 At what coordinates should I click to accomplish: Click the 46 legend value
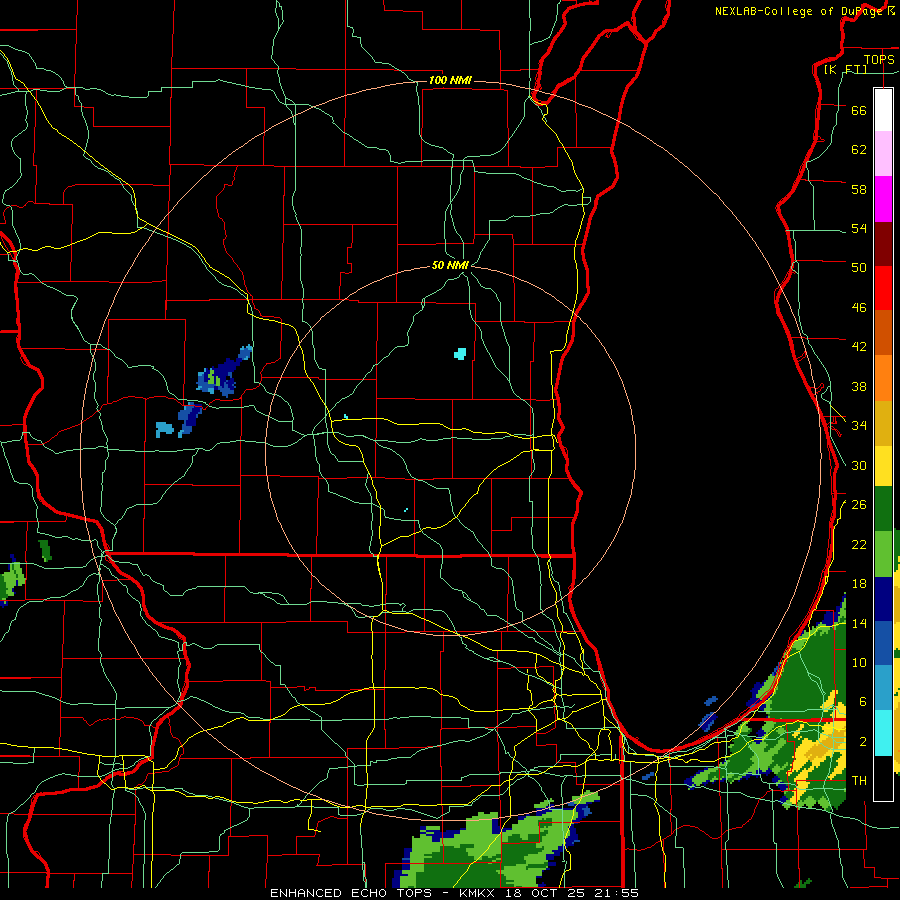(x=859, y=307)
